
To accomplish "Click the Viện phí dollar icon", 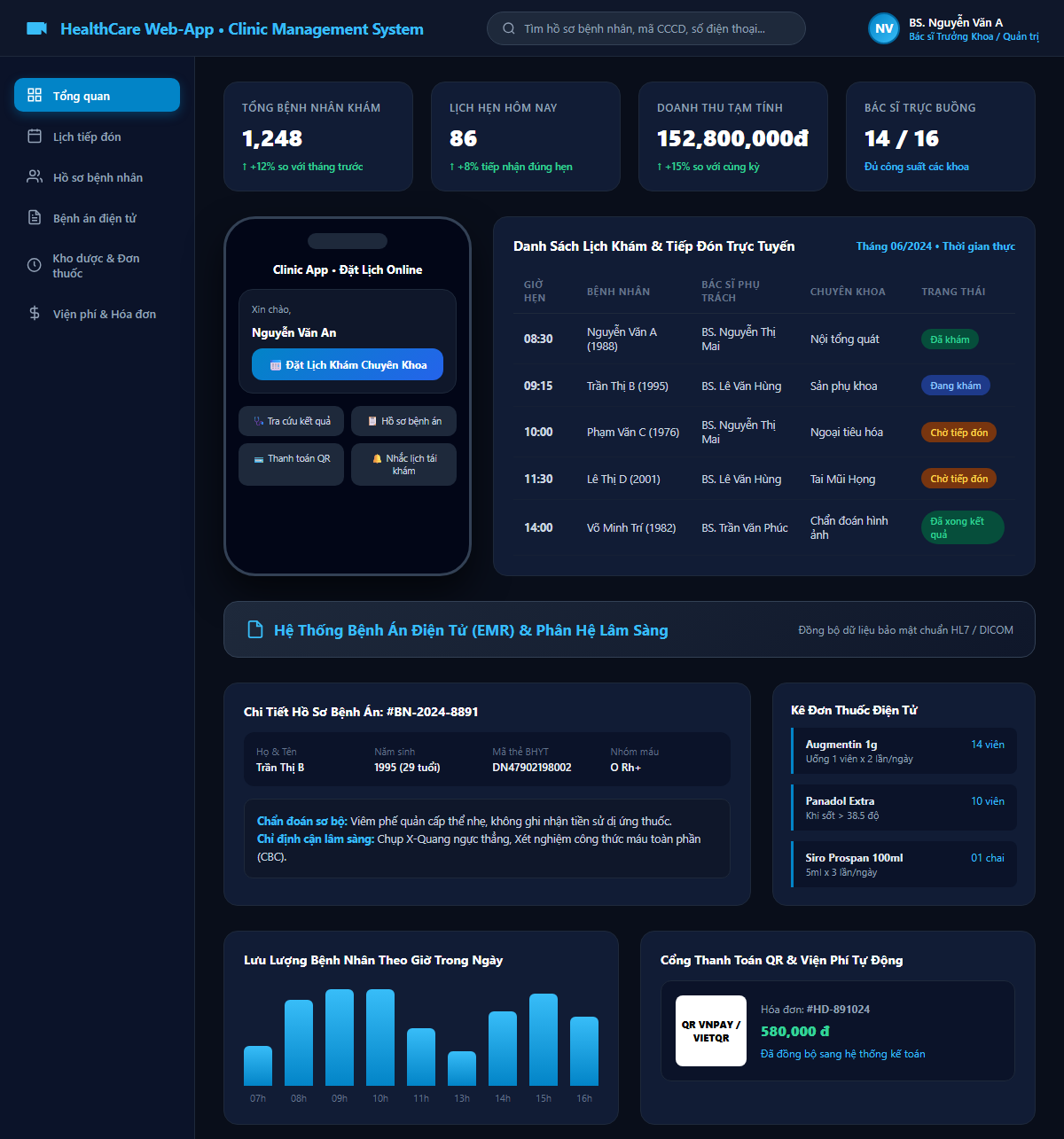I will coord(35,313).
